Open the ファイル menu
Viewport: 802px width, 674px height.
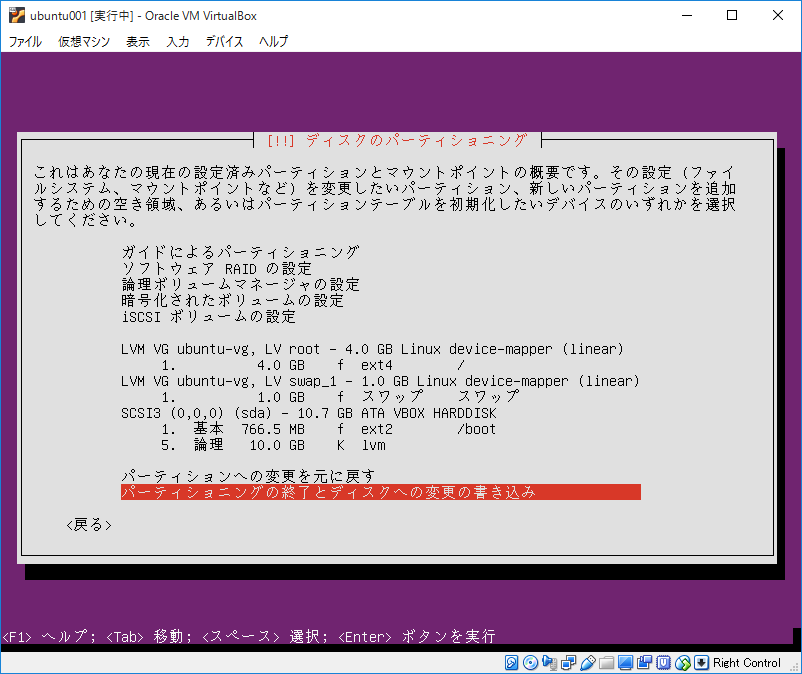tap(25, 41)
